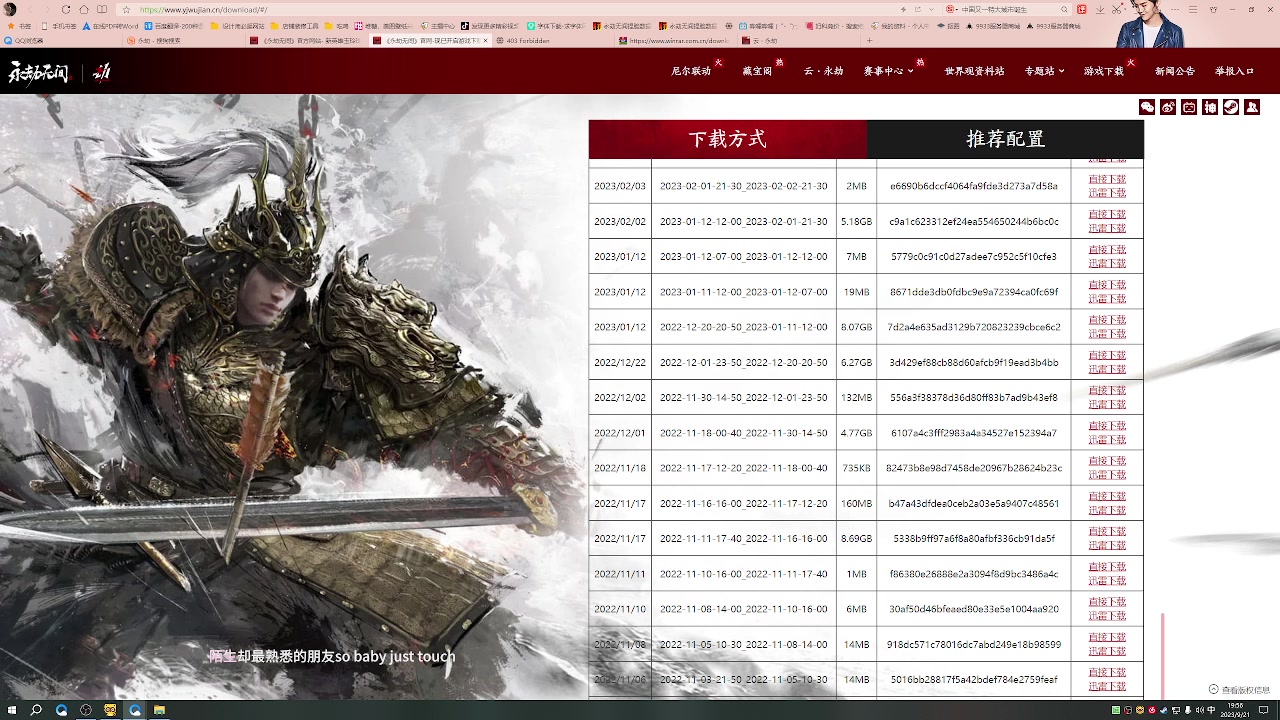Open the 藏宝阁 nav item
This screenshot has width=1280, height=720.
click(x=757, y=71)
